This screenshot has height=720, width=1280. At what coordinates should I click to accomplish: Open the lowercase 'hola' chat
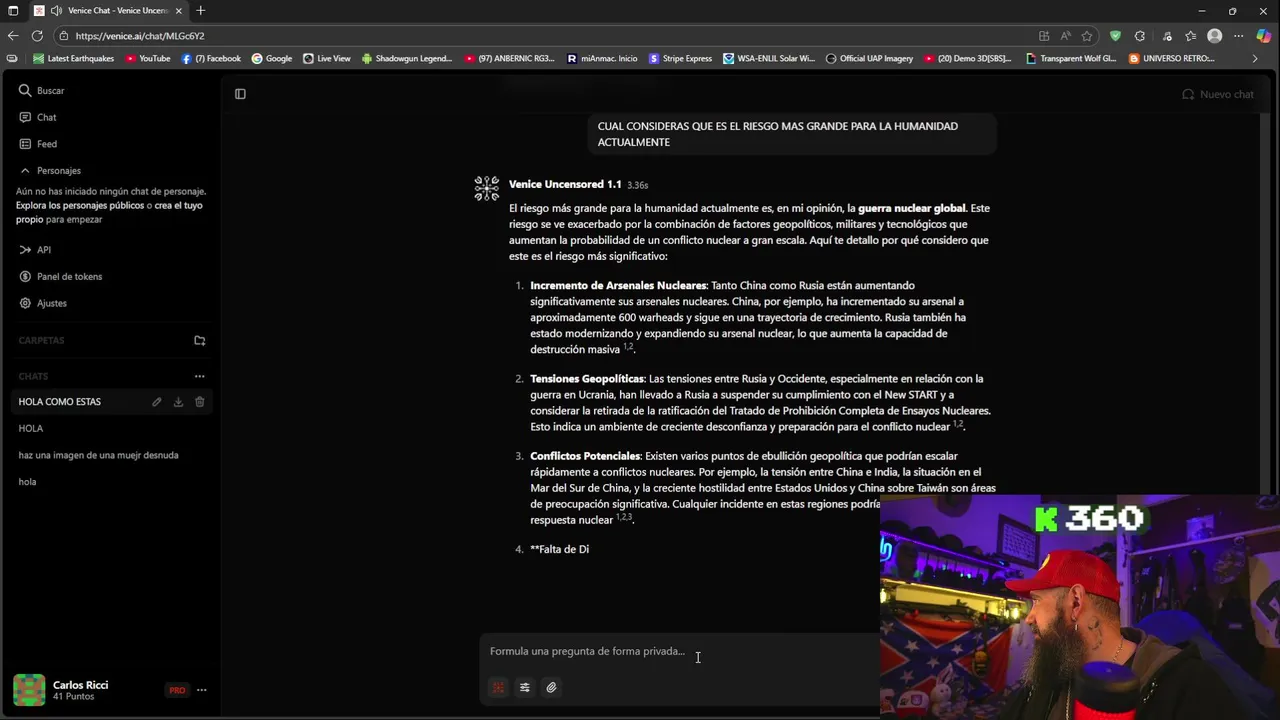pos(27,482)
